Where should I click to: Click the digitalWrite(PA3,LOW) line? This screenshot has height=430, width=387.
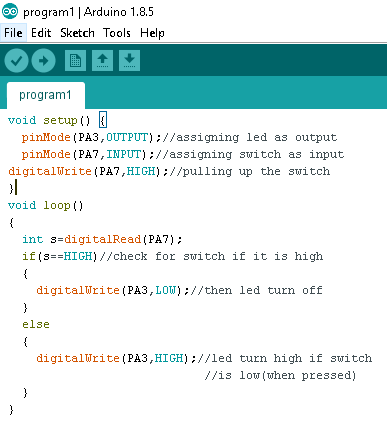point(179,290)
